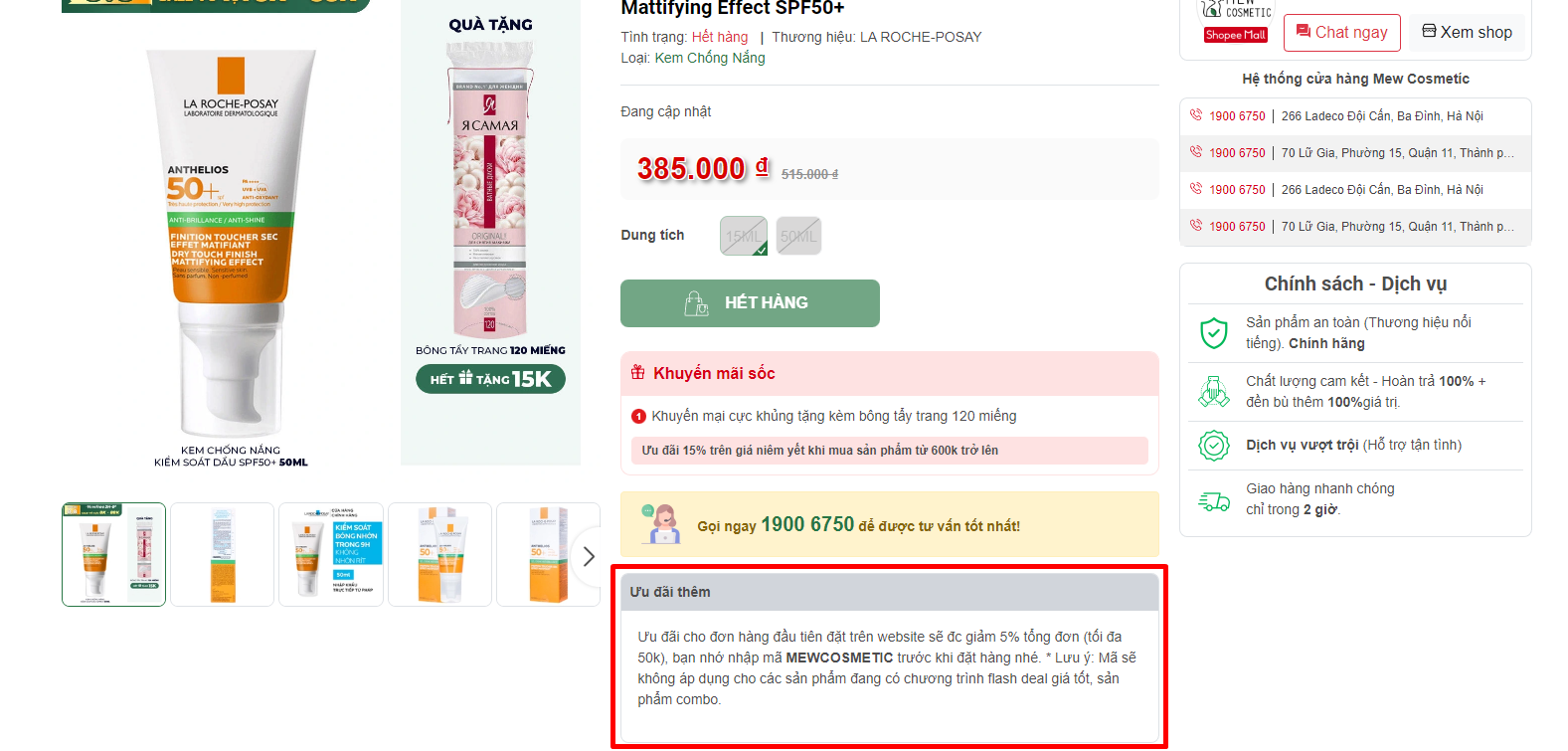Open the Kem Chống Nắng category link
Screen dimensions: 1568x751
(x=710, y=58)
